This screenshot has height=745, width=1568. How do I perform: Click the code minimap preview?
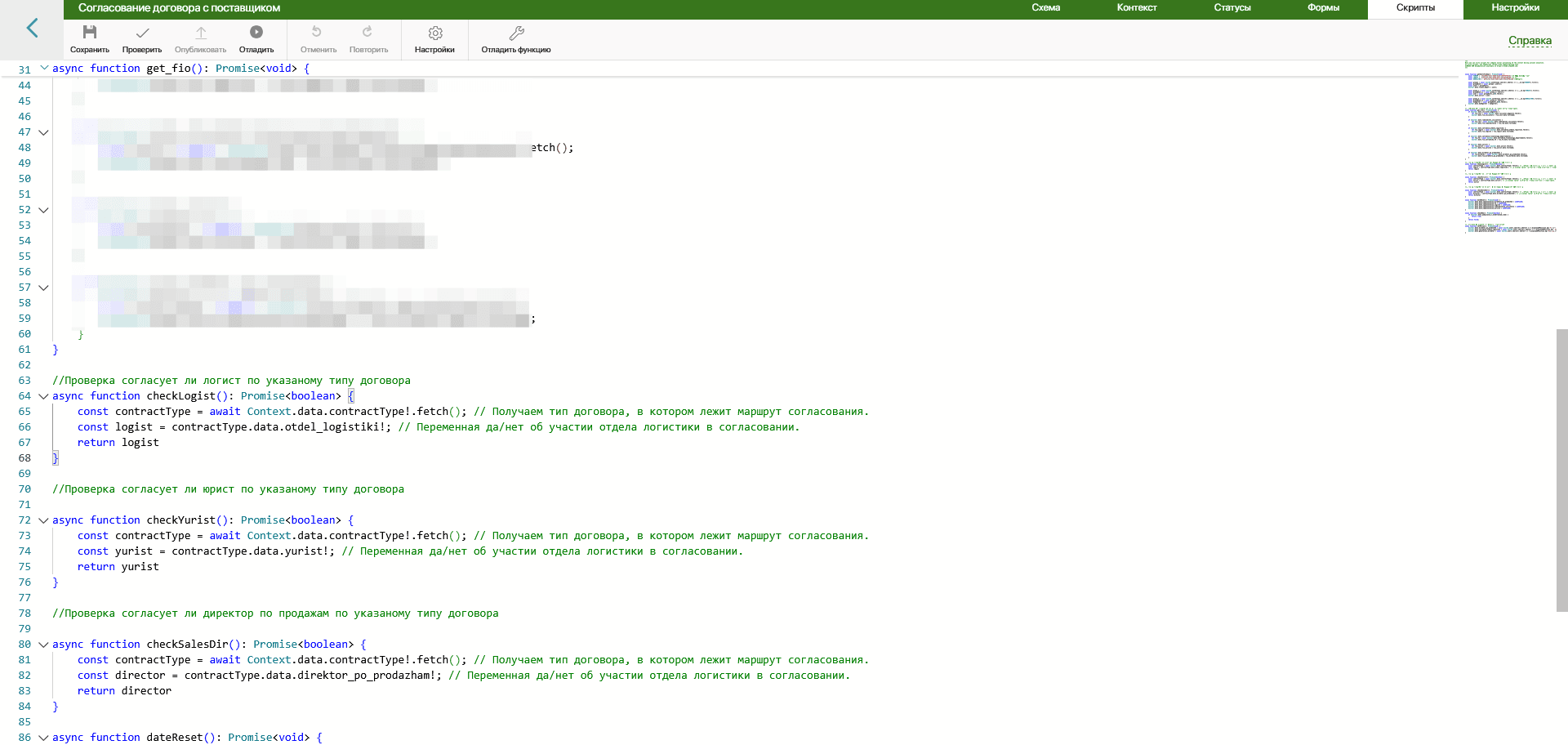(x=1509, y=147)
